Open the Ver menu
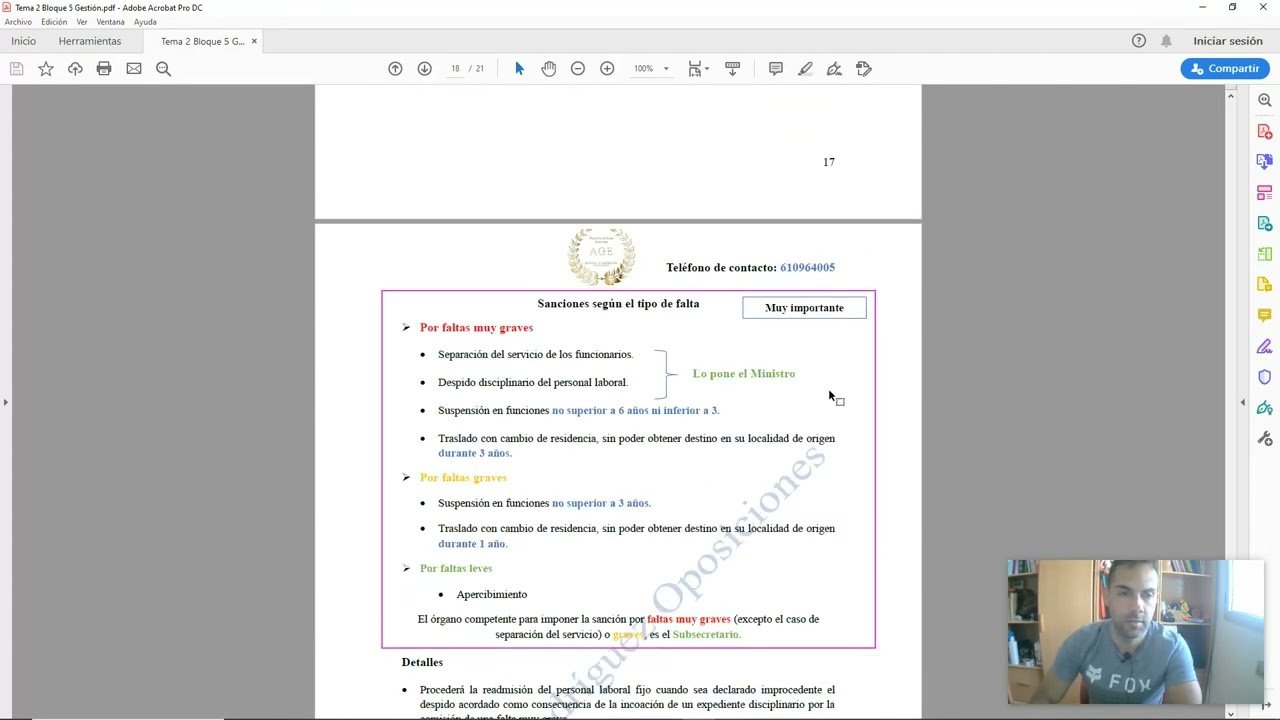 click(82, 22)
